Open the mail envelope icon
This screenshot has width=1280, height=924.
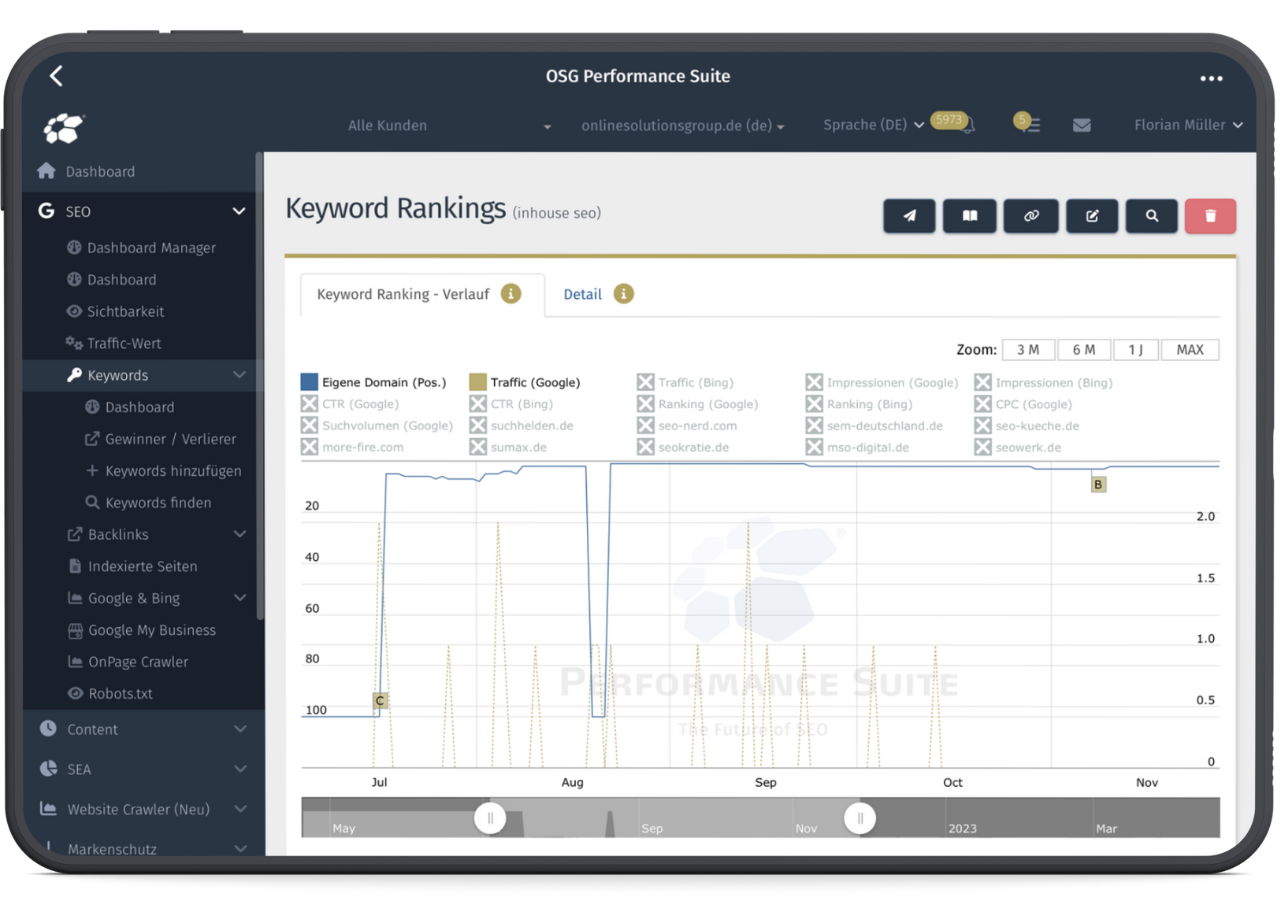coord(1081,126)
